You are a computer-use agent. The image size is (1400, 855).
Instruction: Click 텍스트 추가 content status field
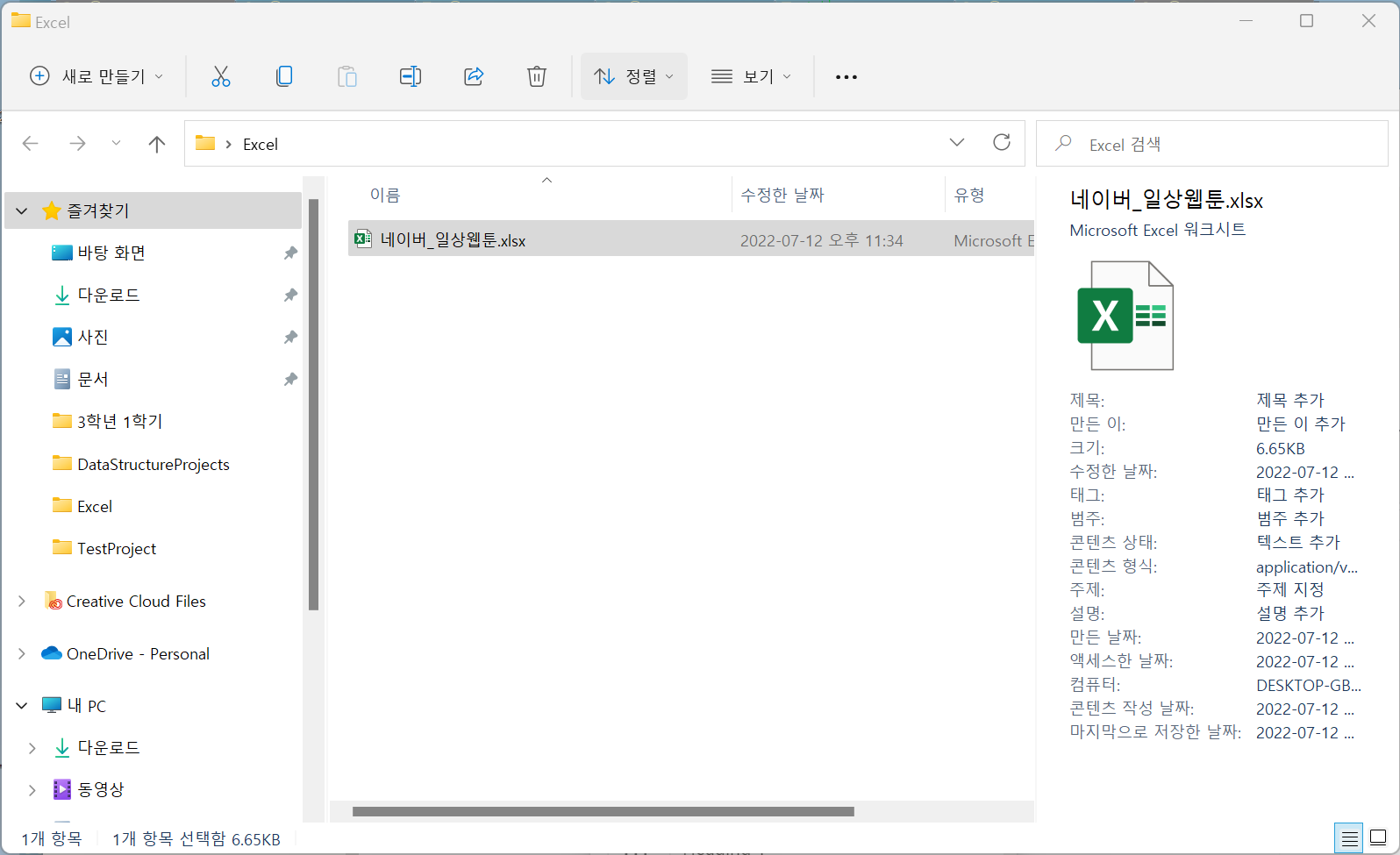[x=1298, y=542]
